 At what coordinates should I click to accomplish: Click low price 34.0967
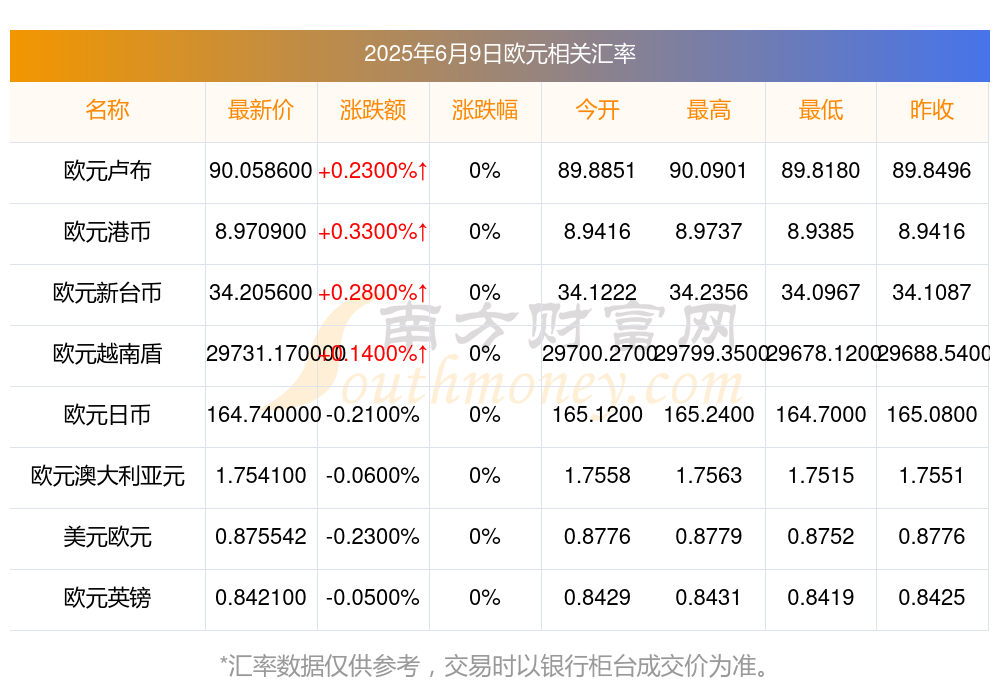point(821,292)
